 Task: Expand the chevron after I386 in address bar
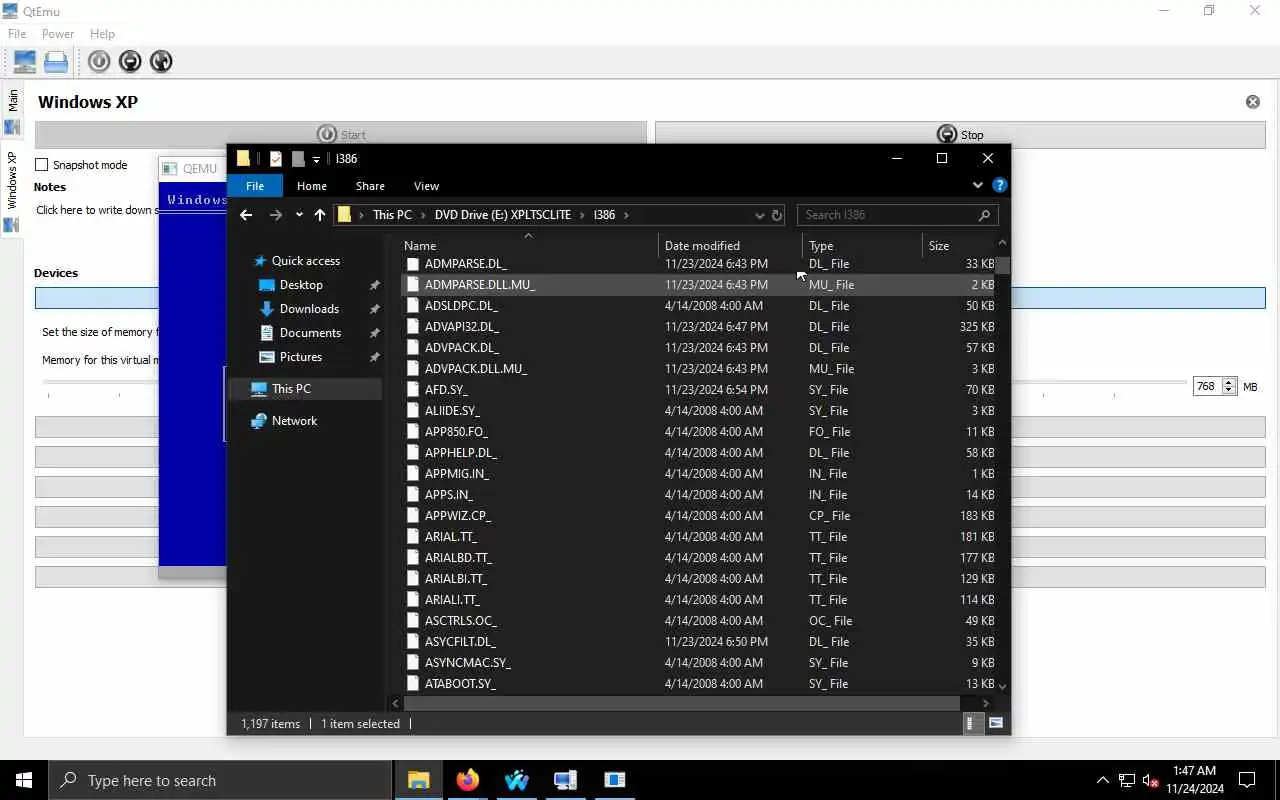(x=627, y=215)
